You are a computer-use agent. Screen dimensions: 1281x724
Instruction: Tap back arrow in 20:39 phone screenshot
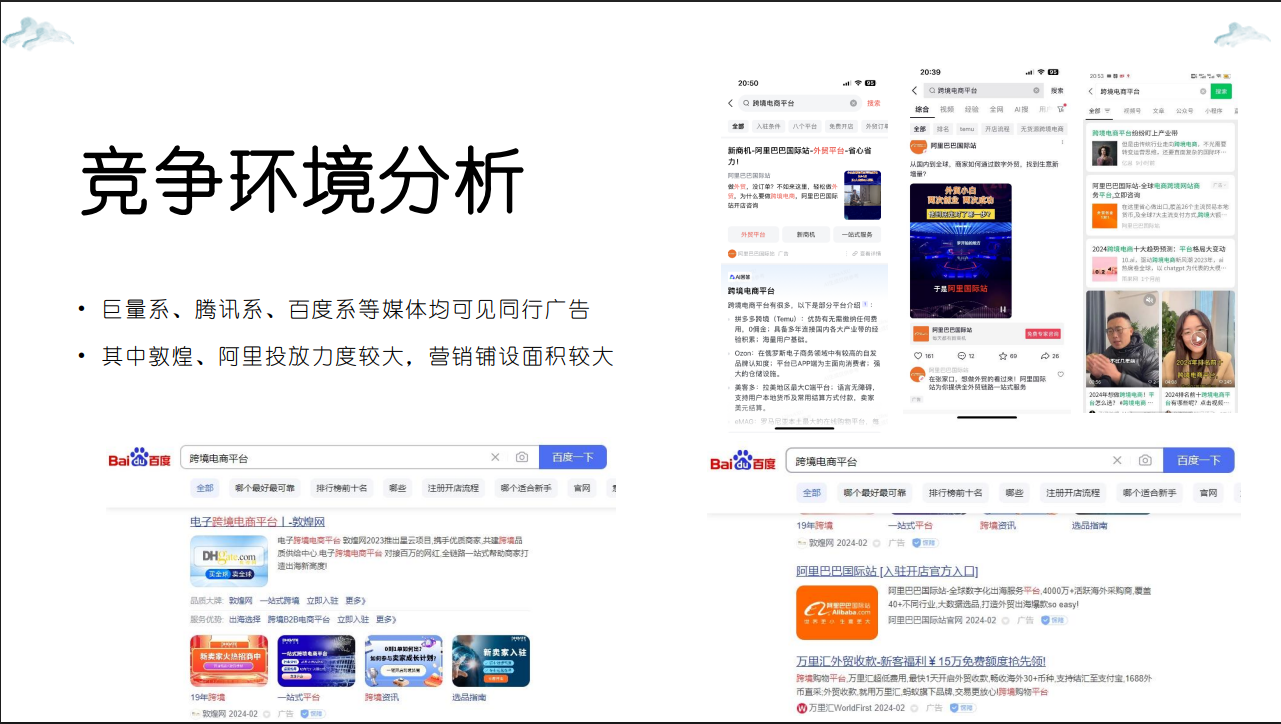(914, 90)
